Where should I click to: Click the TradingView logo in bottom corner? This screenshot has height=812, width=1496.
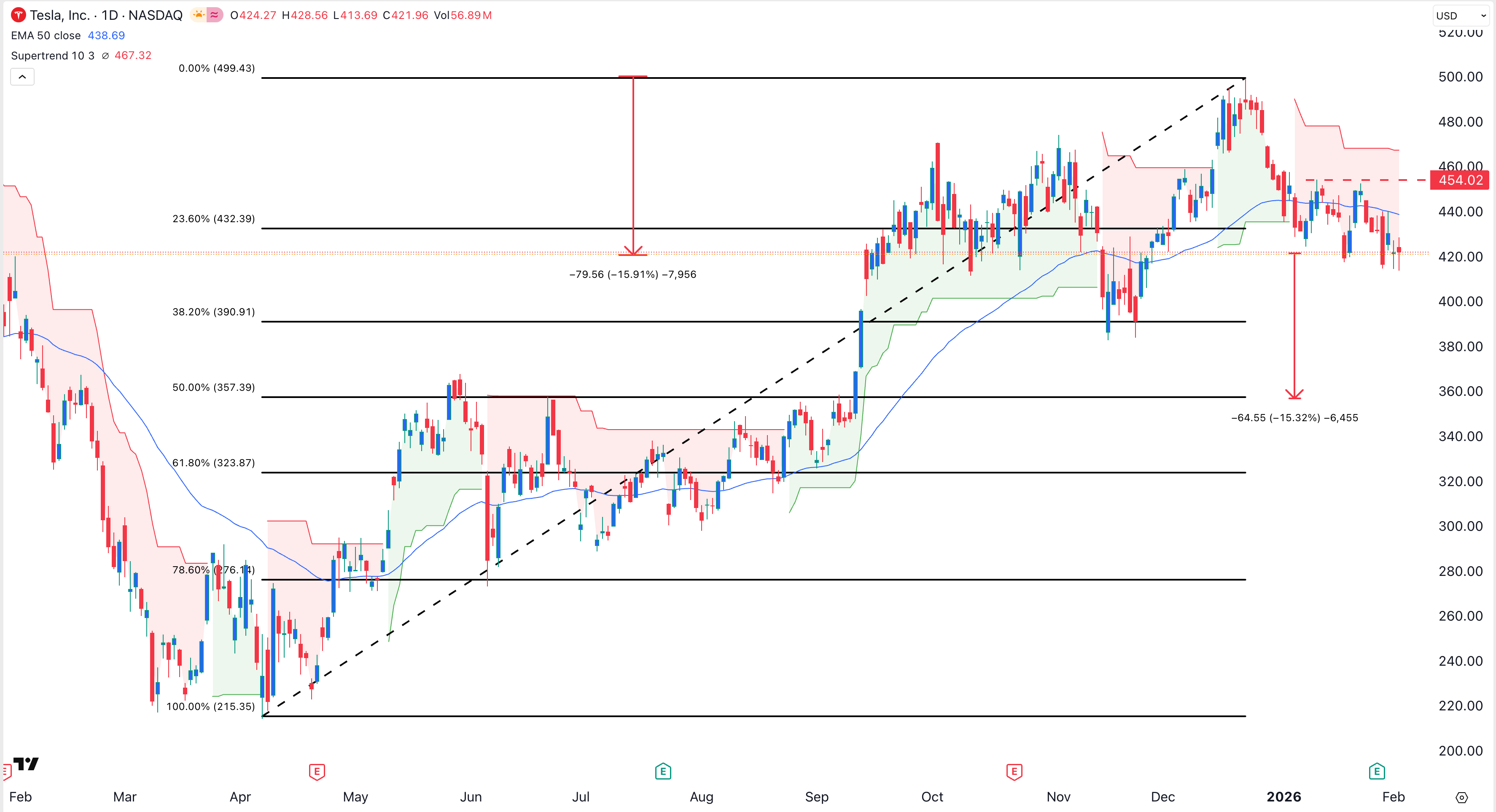pyautogui.click(x=26, y=764)
